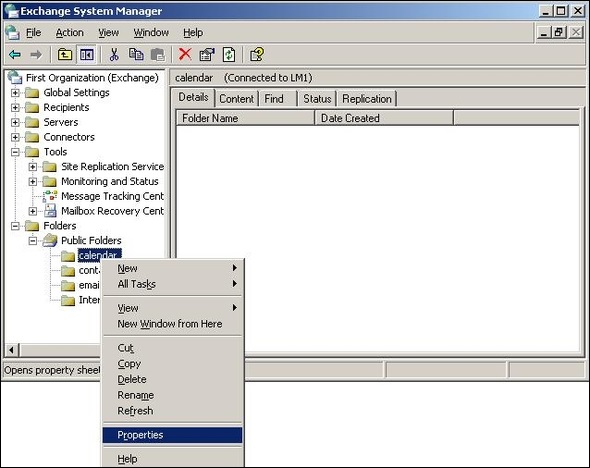Collapse the Tools node
This screenshot has width=590, height=468.
pos(15,152)
